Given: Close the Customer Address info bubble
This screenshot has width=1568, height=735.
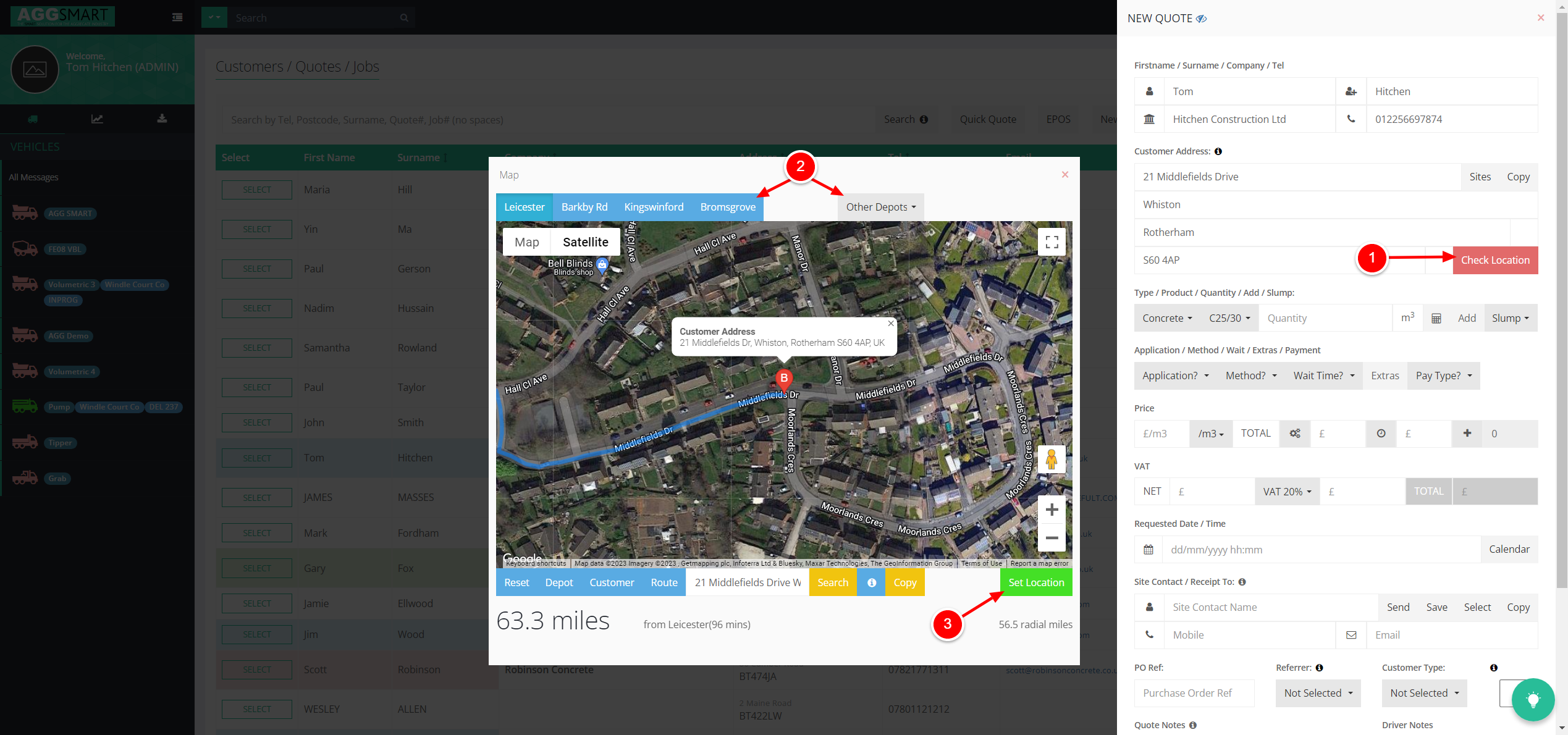Looking at the screenshot, I should (891, 323).
